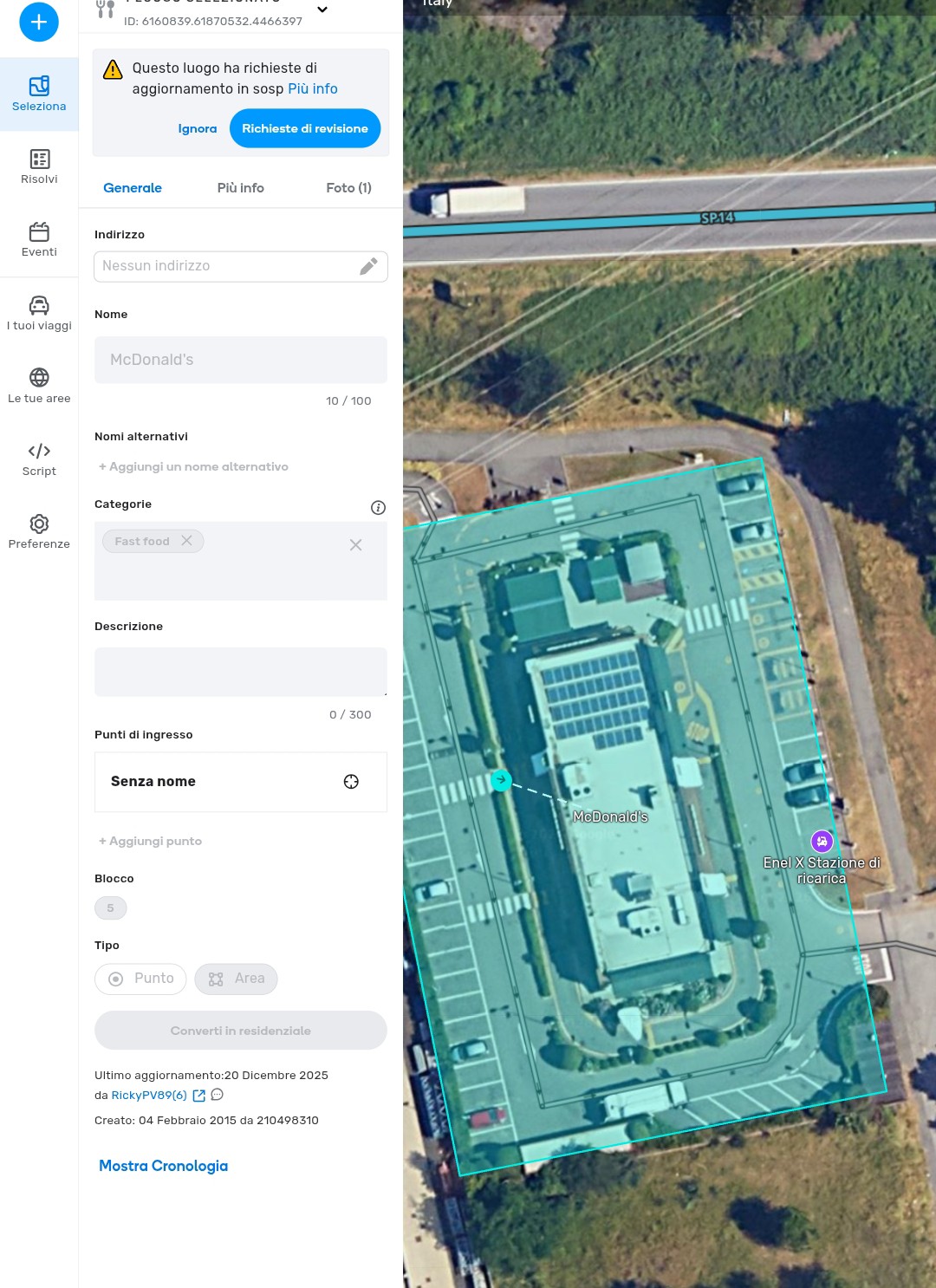
Task: Click the entry point target crosshair icon
Action: tap(351, 782)
